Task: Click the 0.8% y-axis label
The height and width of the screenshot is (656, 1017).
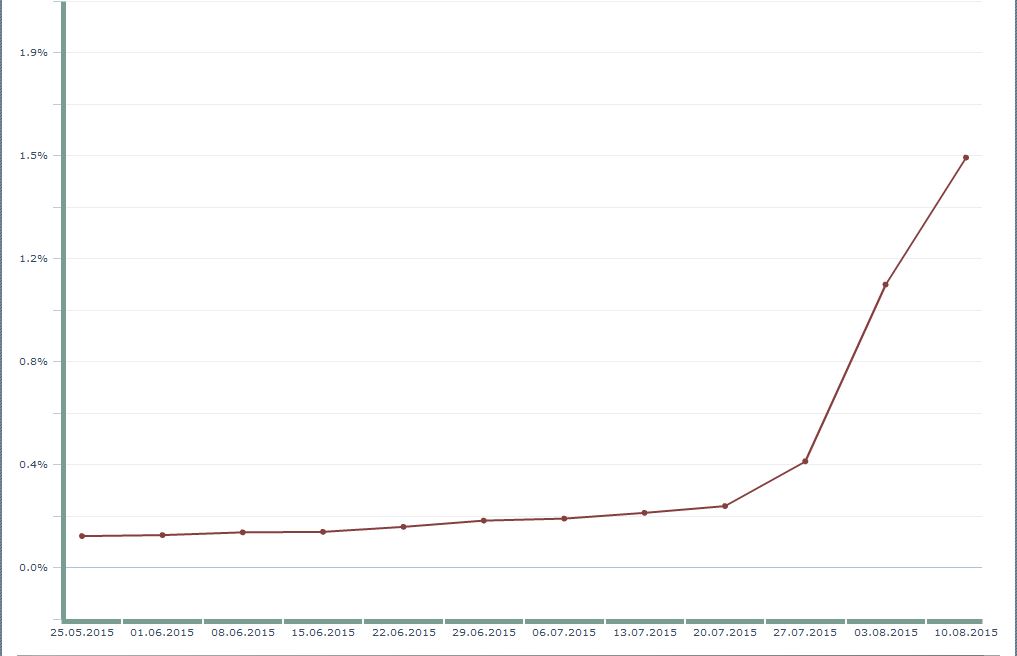Action: click(x=34, y=362)
